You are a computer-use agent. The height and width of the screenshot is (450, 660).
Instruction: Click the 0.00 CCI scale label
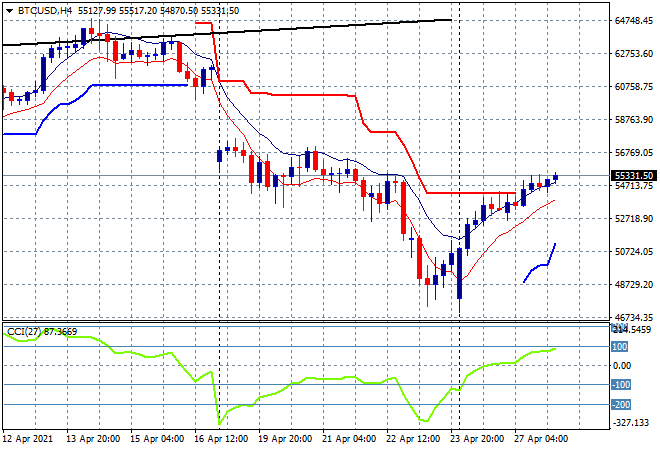pos(621,366)
